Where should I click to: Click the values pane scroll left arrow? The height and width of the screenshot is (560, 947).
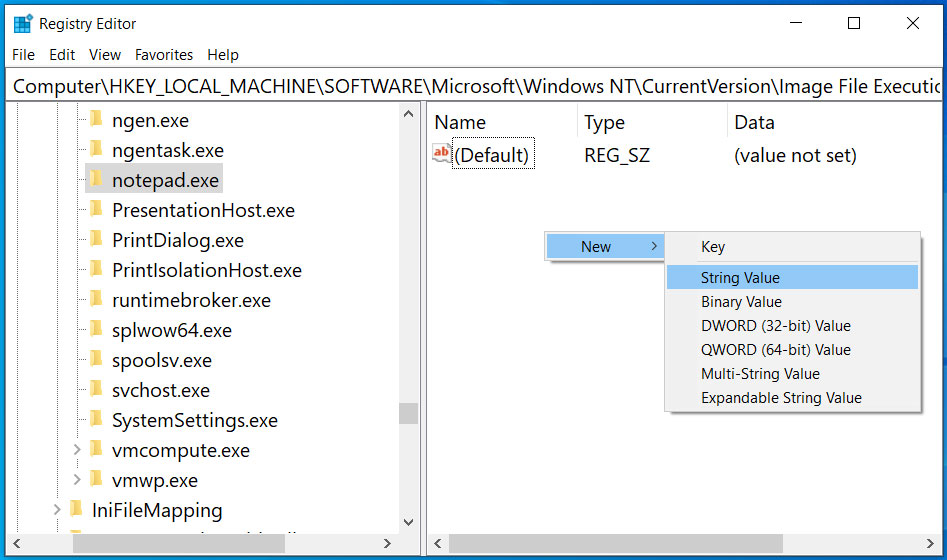point(438,544)
